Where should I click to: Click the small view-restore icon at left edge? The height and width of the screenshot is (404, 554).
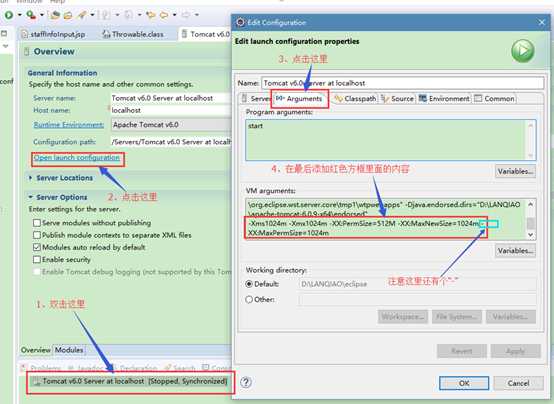point(4,34)
